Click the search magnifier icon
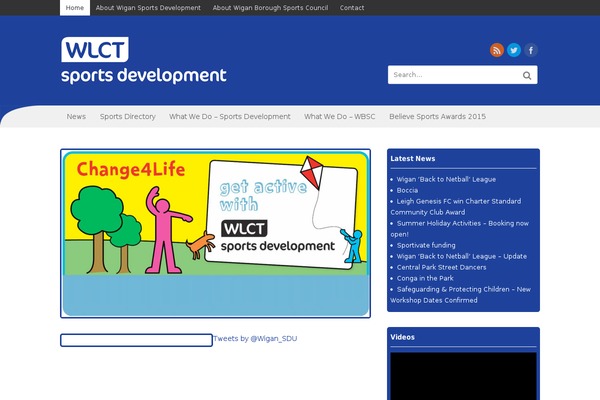The image size is (600, 400). (x=527, y=75)
